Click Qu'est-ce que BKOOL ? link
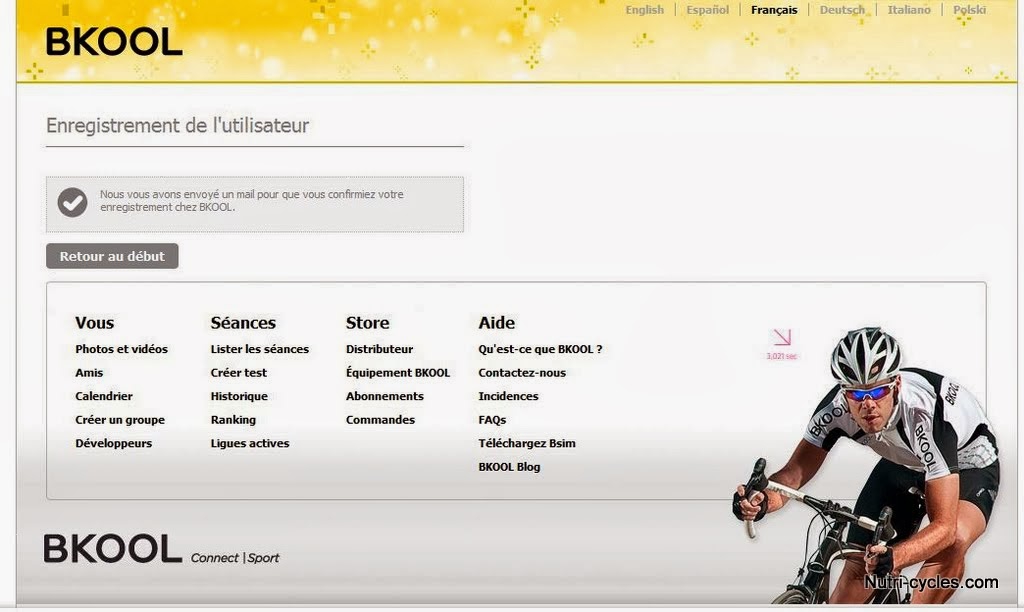1024x612 pixels. point(540,349)
